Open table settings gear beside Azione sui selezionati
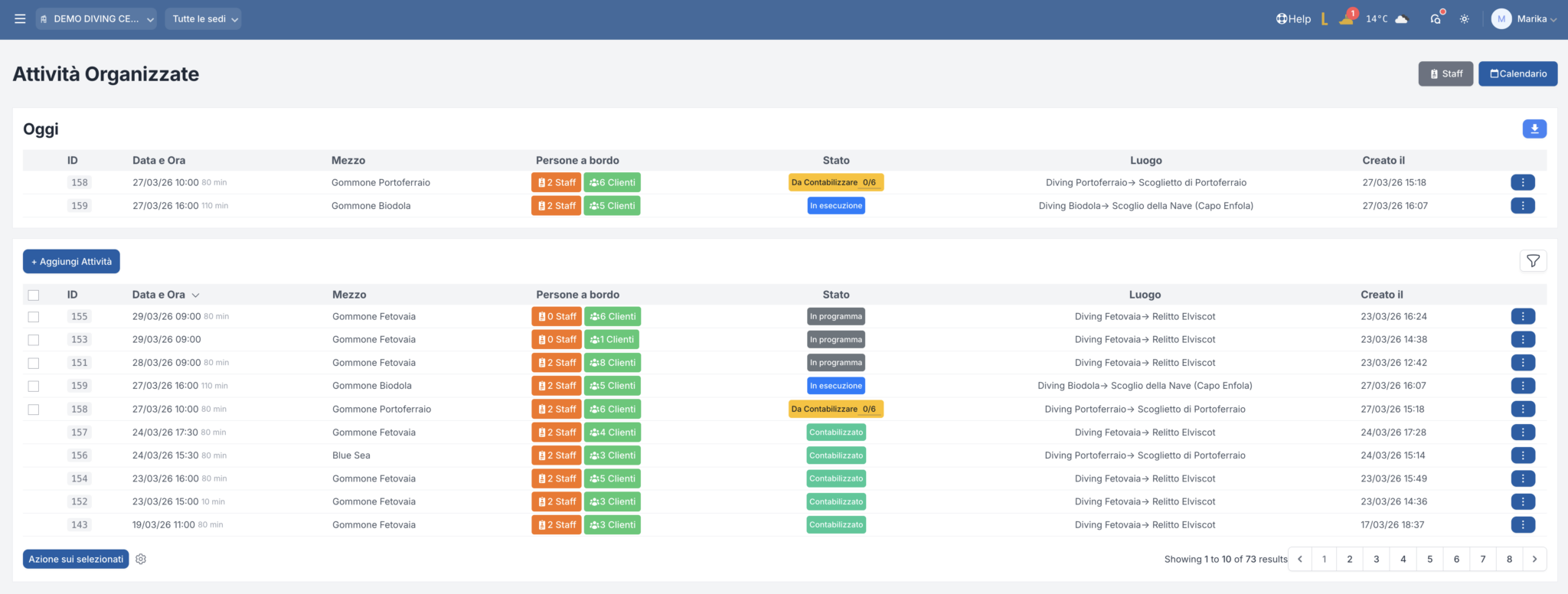 coord(141,560)
